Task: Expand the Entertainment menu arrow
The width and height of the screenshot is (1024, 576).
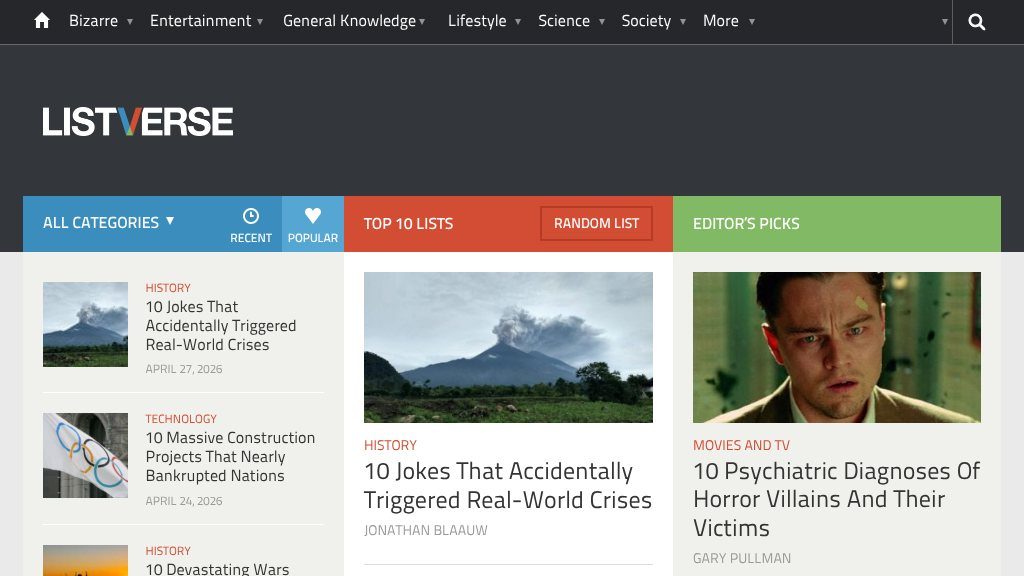Action: 260,22
